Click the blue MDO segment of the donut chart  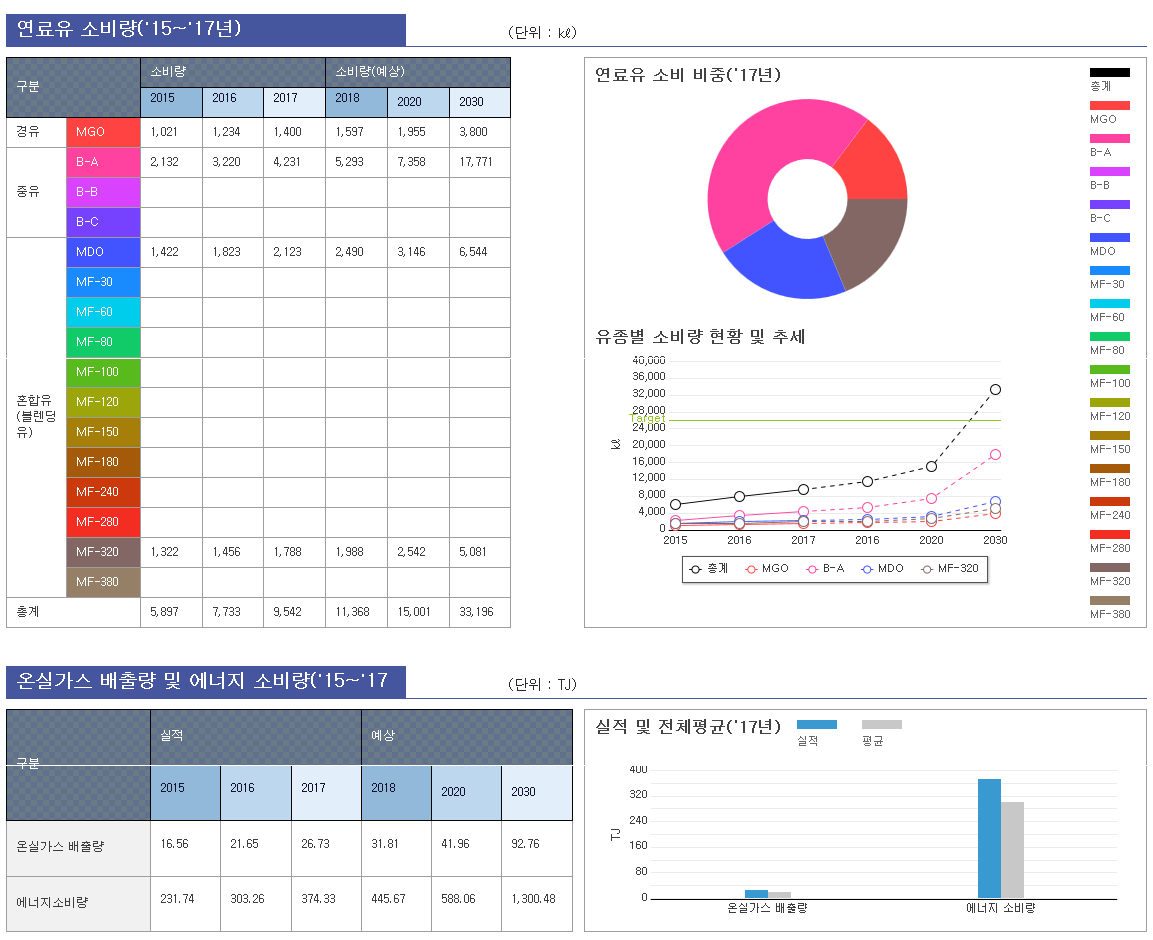coord(790,265)
